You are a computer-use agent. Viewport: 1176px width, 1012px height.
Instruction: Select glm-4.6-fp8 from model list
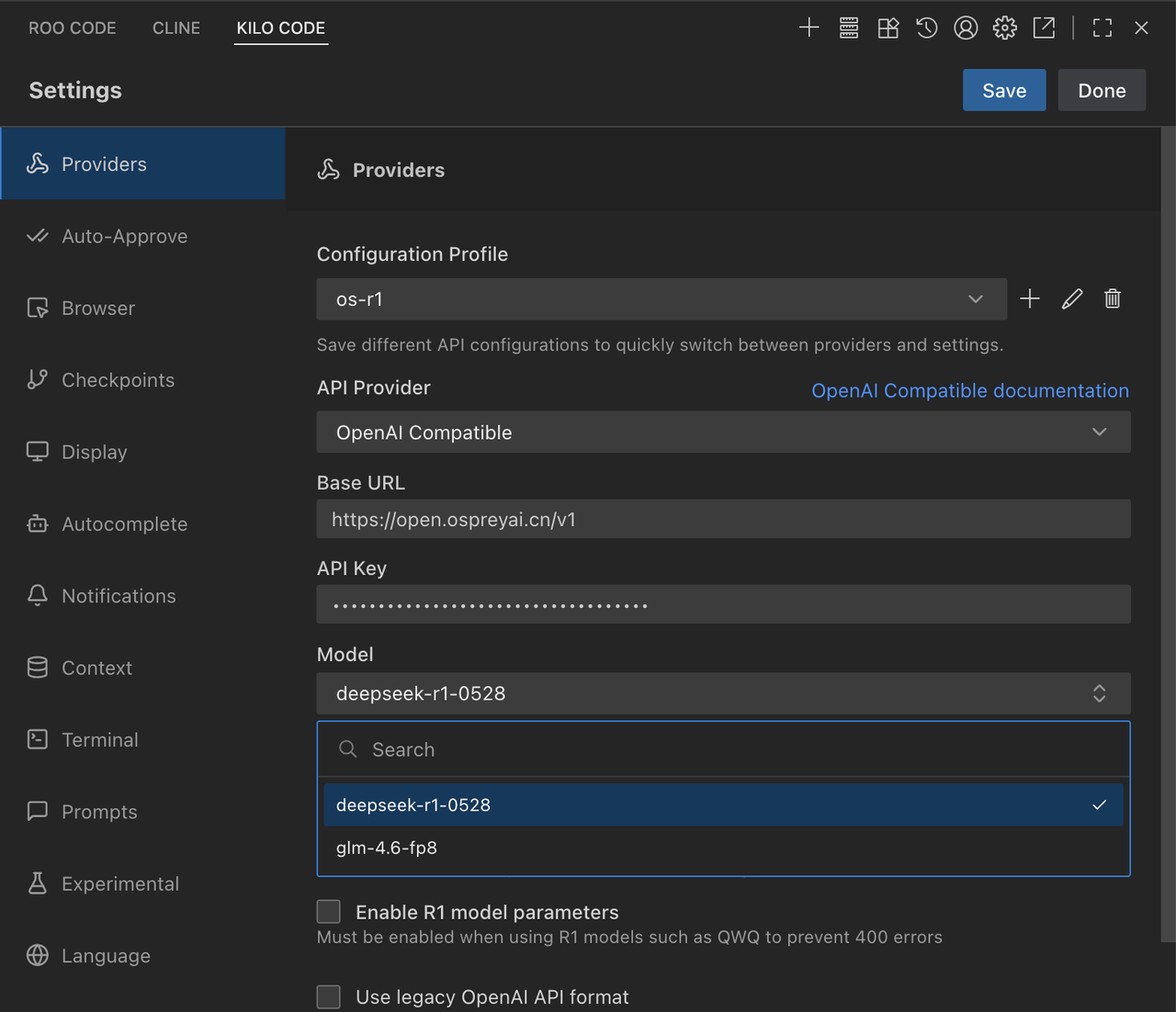(x=387, y=848)
